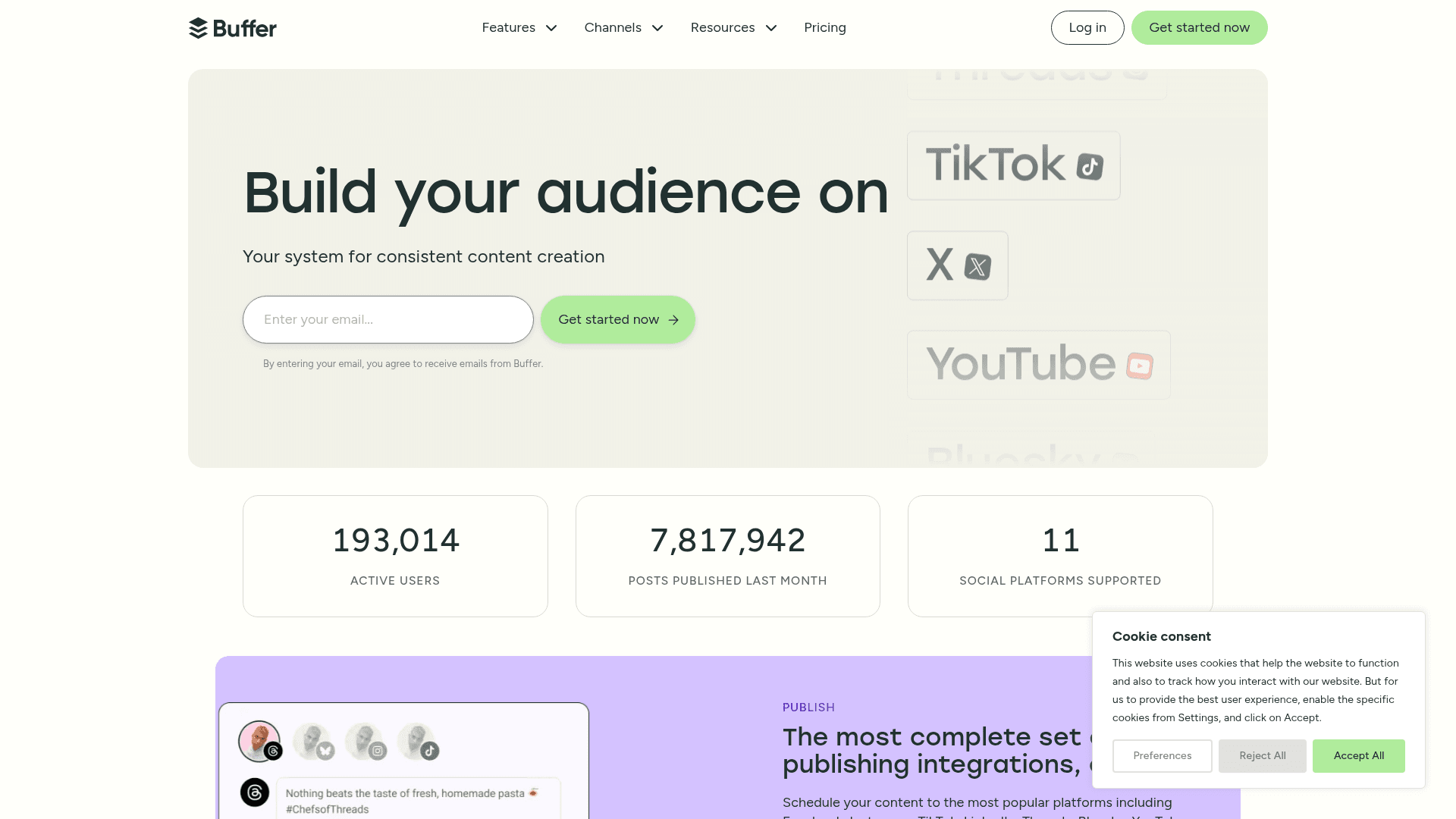Click the Cookie consent heading
The image size is (1456, 819).
(1161, 637)
